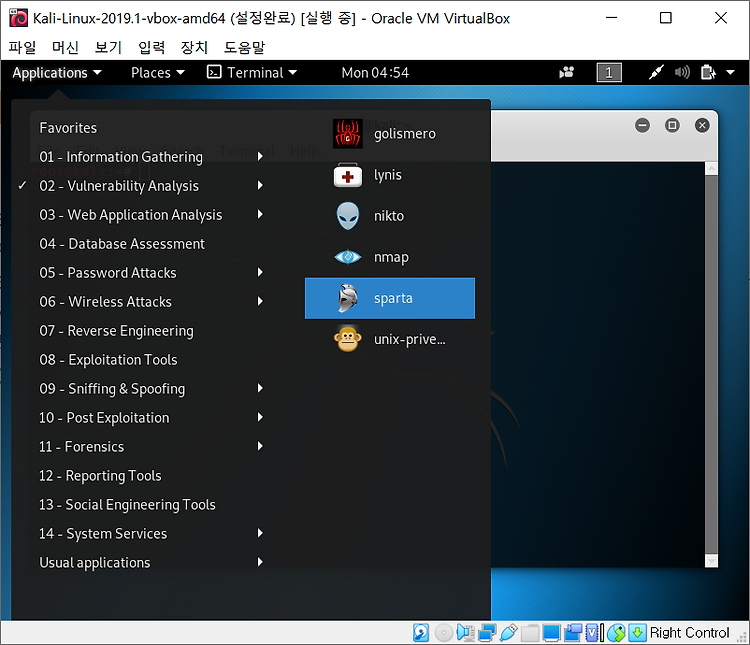The image size is (750, 645).
Task: Open the Terminal app menu dropdown
Action: pyautogui.click(x=252, y=73)
